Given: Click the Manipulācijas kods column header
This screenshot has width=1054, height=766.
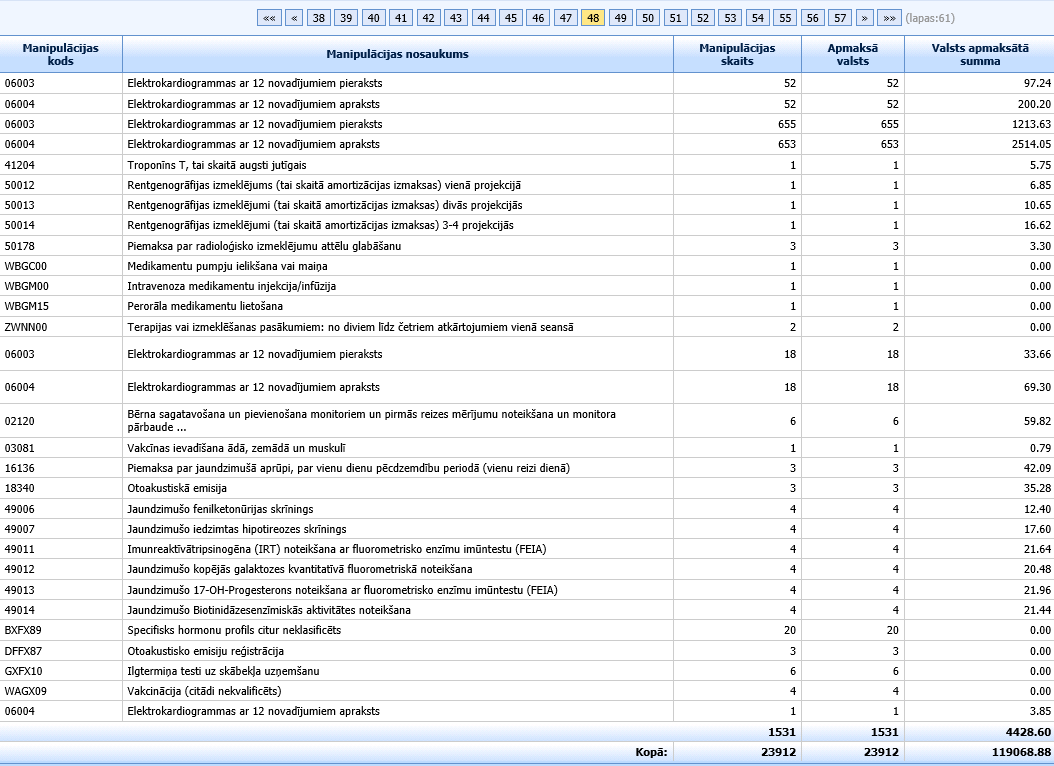Looking at the screenshot, I should [60, 54].
